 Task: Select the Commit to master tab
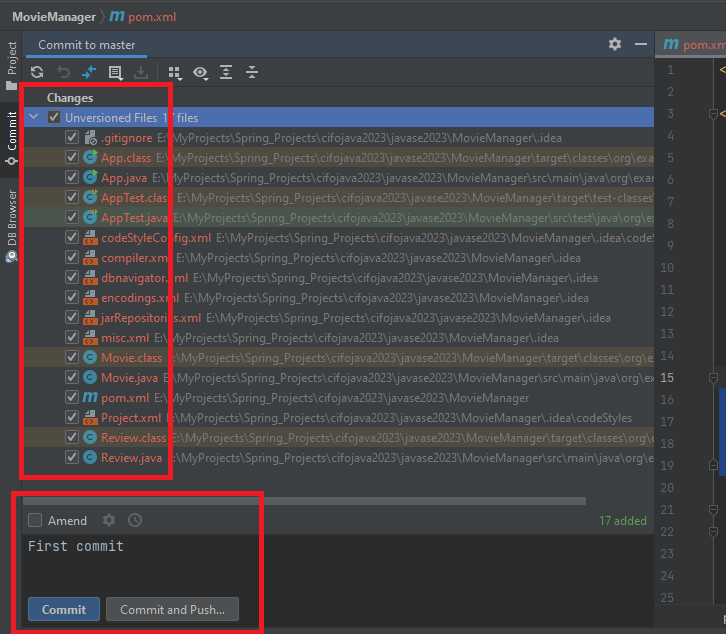(x=87, y=45)
